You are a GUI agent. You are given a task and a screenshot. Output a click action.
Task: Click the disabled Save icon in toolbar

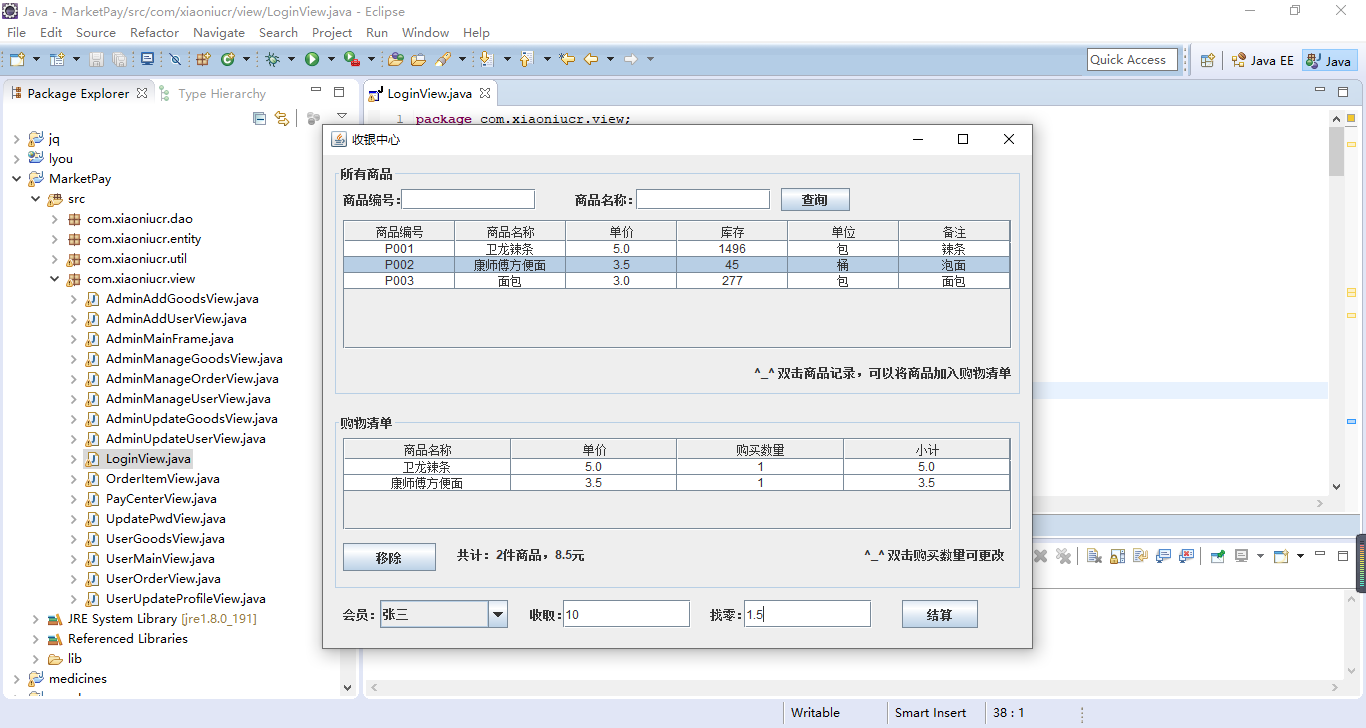click(x=97, y=60)
